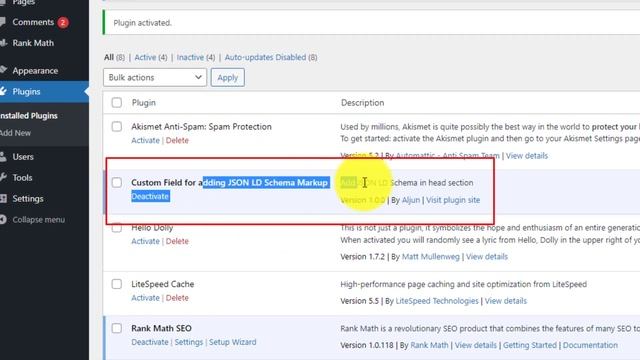Open LiteSpeed Technologies author link

click(x=437, y=301)
